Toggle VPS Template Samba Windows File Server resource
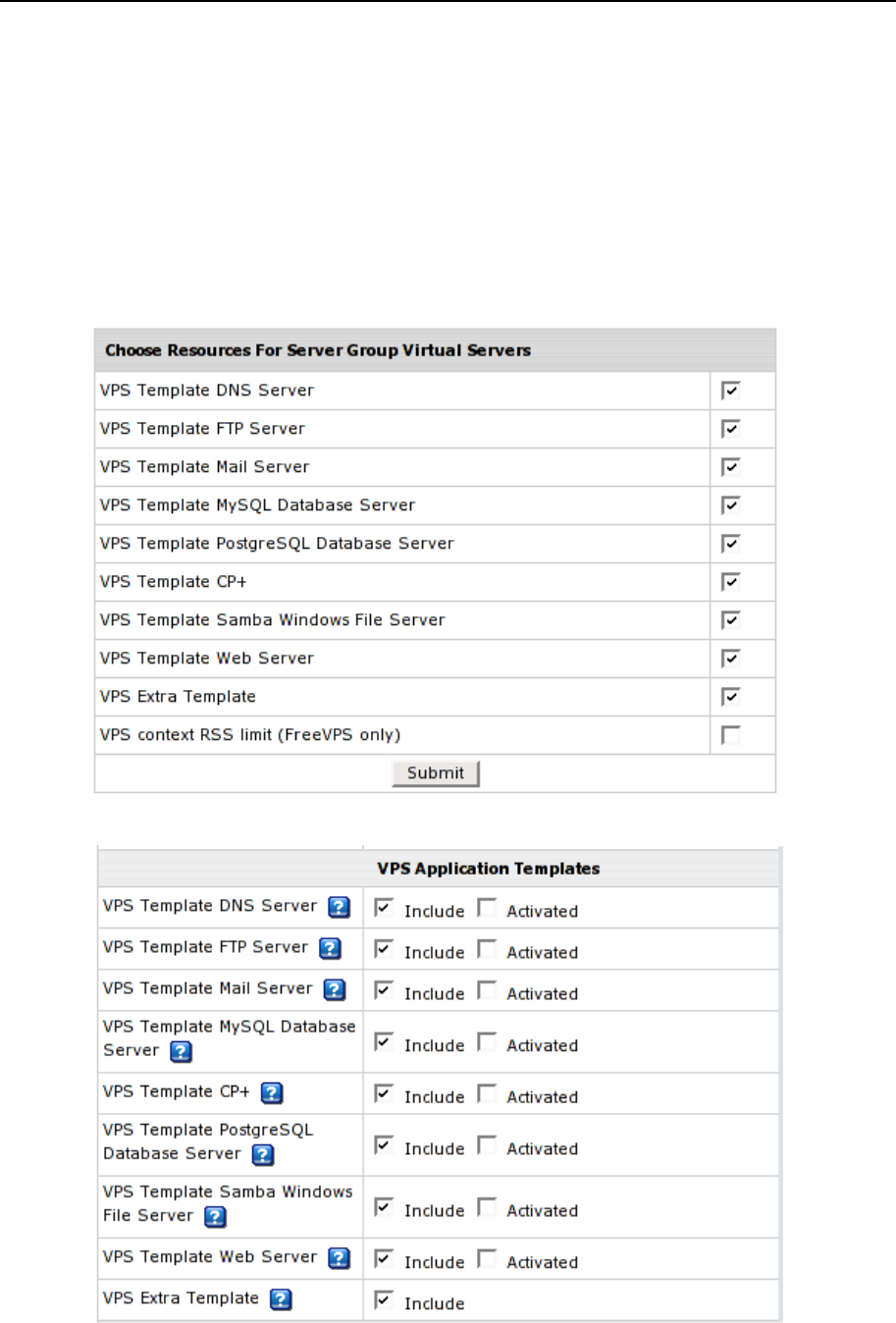 coord(730,620)
